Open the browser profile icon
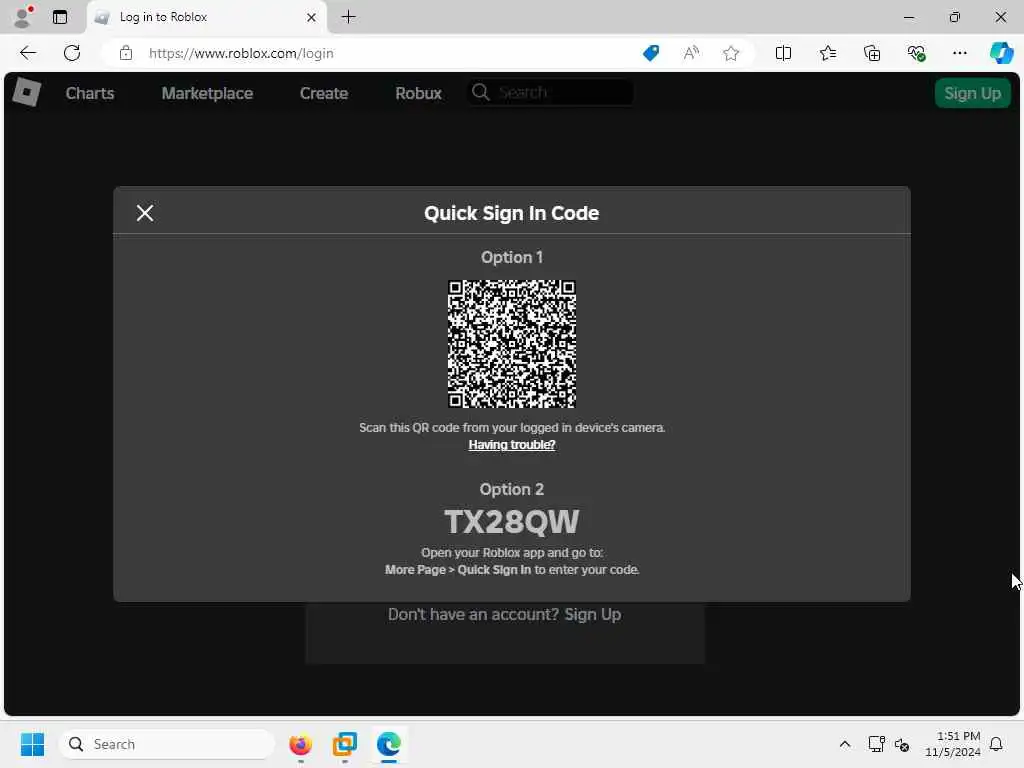This screenshot has width=1024, height=768. click(x=23, y=17)
